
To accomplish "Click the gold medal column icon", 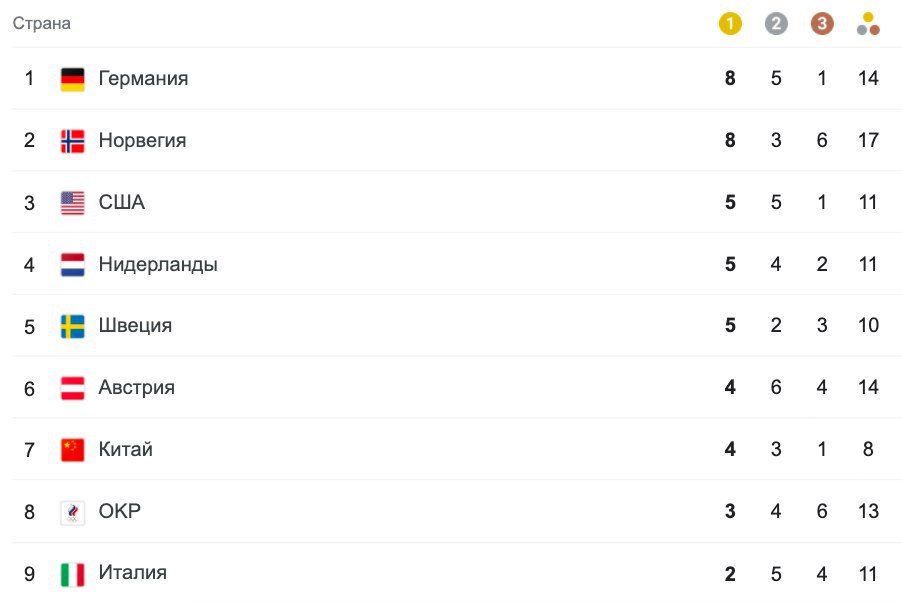I will tap(730, 24).
